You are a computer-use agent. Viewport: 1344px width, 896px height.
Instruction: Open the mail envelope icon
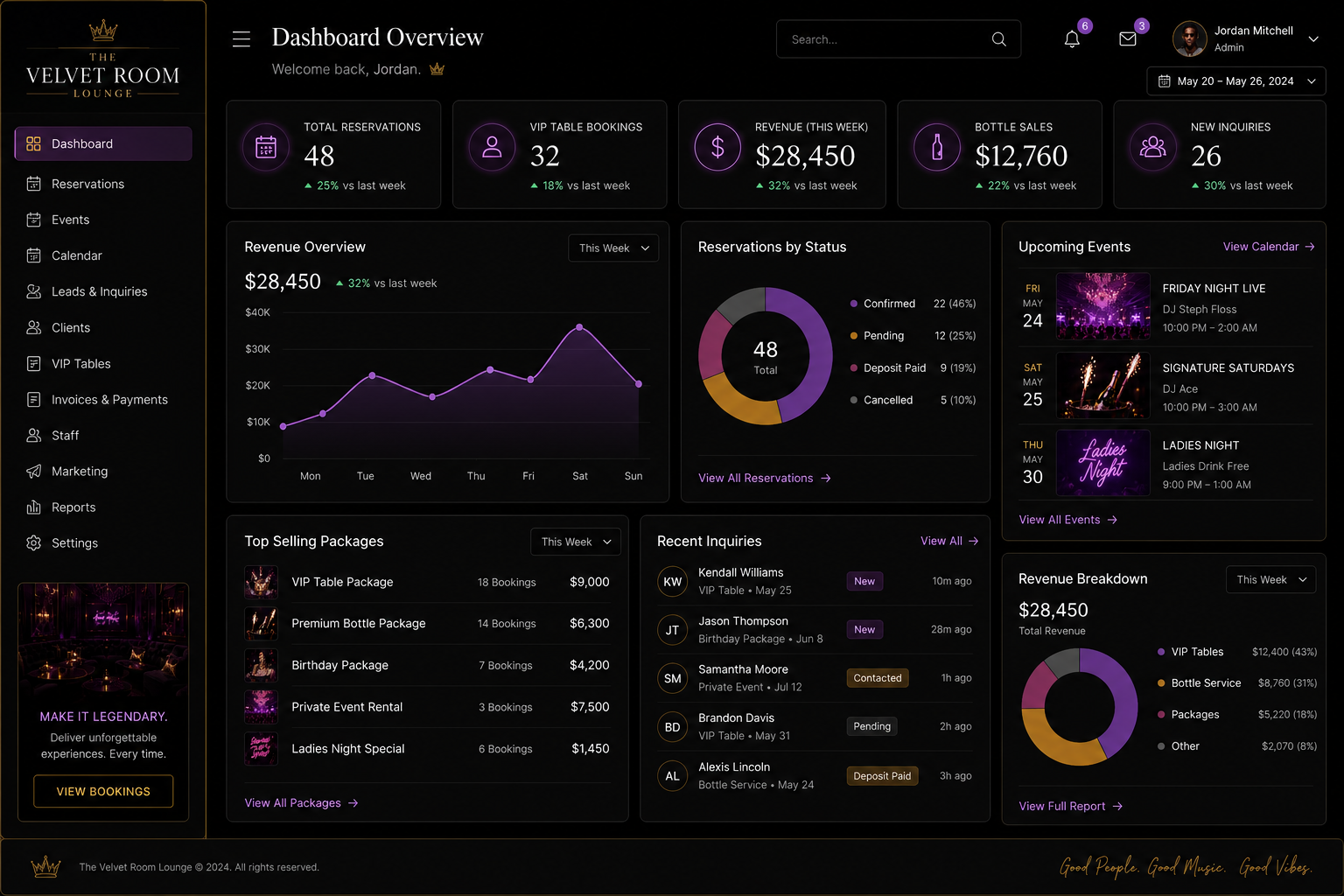point(1128,39)
